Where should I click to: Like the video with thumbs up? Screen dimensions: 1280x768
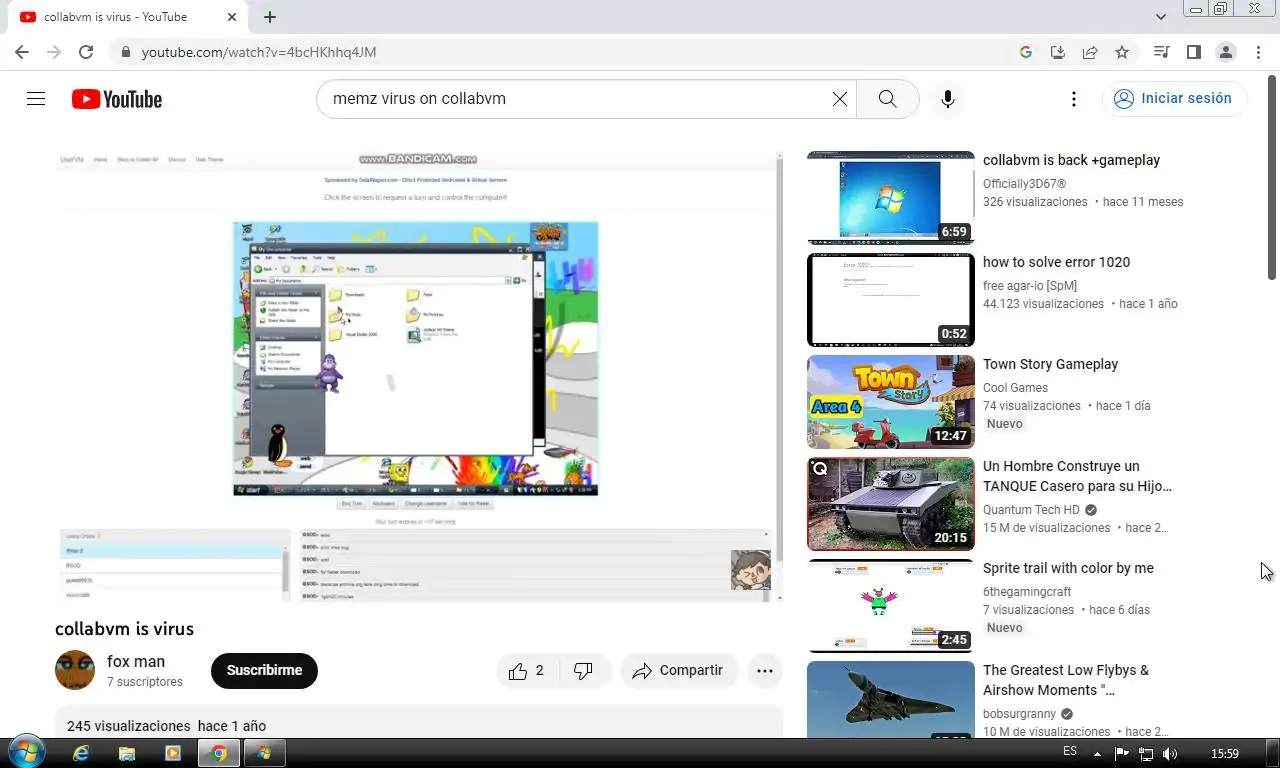pyautogui.click(x=529, y=671)
